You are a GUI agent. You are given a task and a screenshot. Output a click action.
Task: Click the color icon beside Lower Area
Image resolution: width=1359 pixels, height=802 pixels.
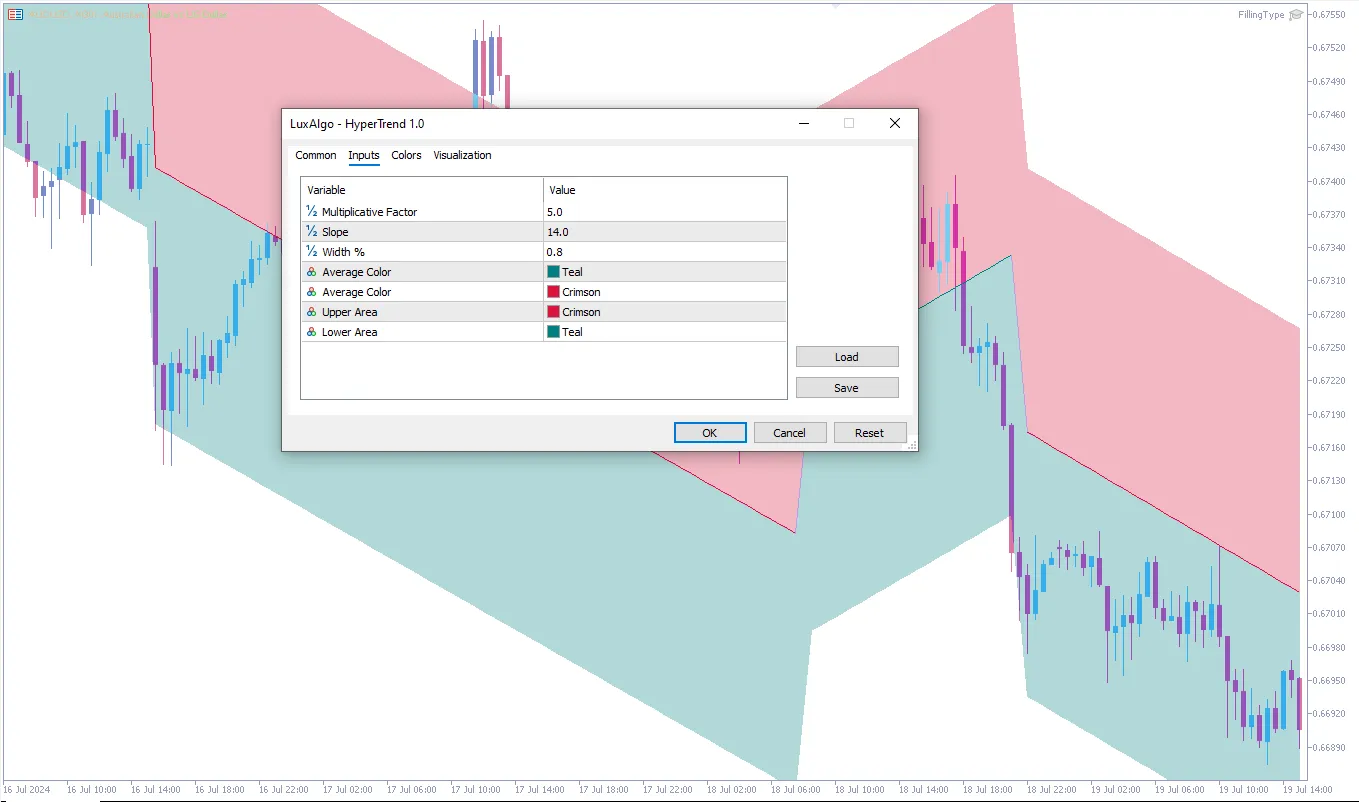click(x=312, y=332)
